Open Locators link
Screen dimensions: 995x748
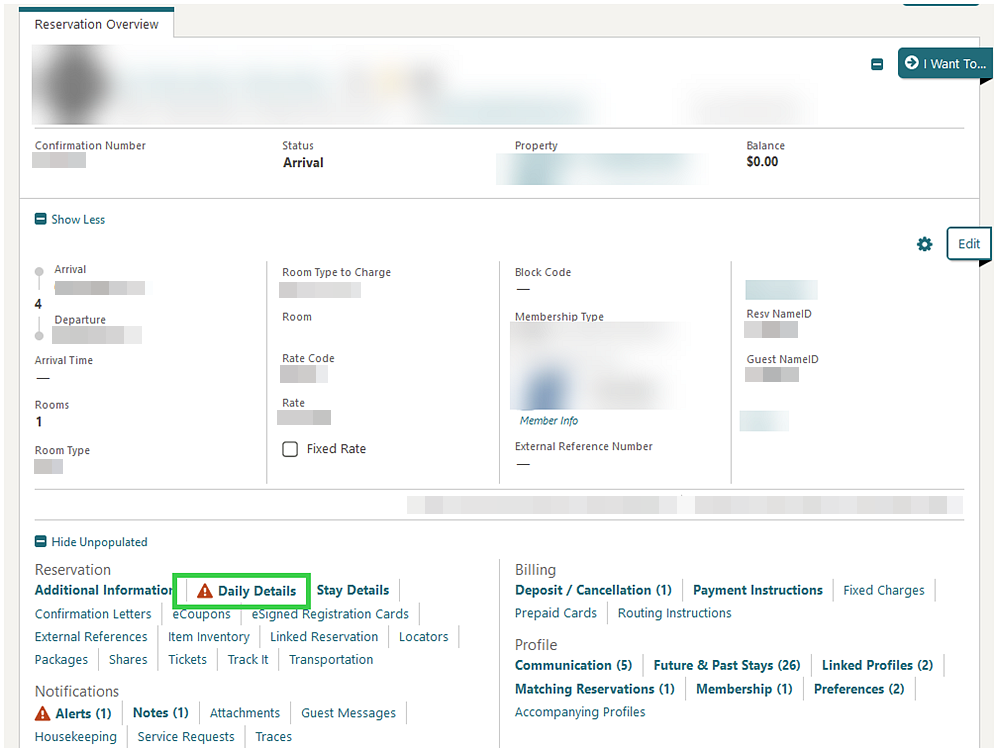(x=423, y=636)
